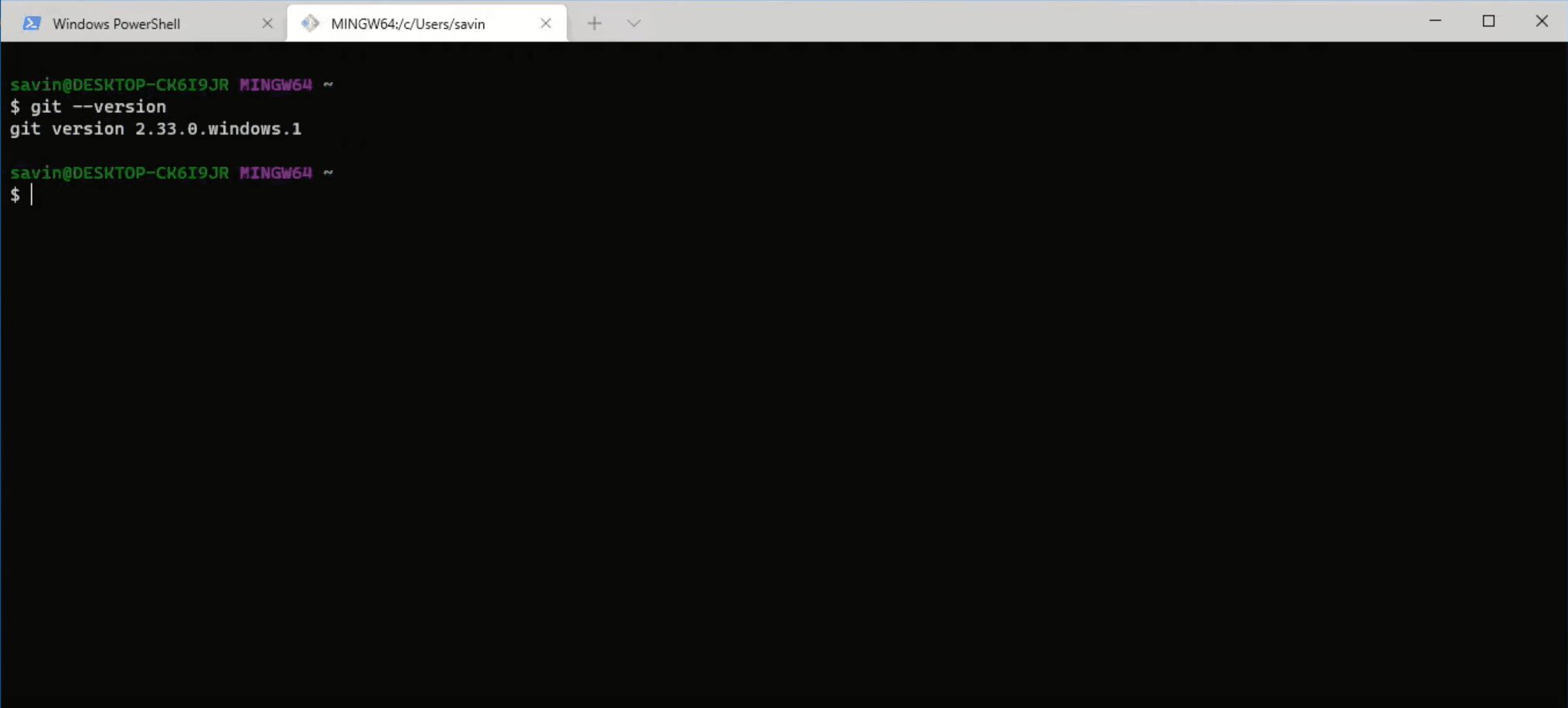Viewport: 1568px width, 708px height.
Task: Close the Windows PowerShell tab
Action: point(268,22)
